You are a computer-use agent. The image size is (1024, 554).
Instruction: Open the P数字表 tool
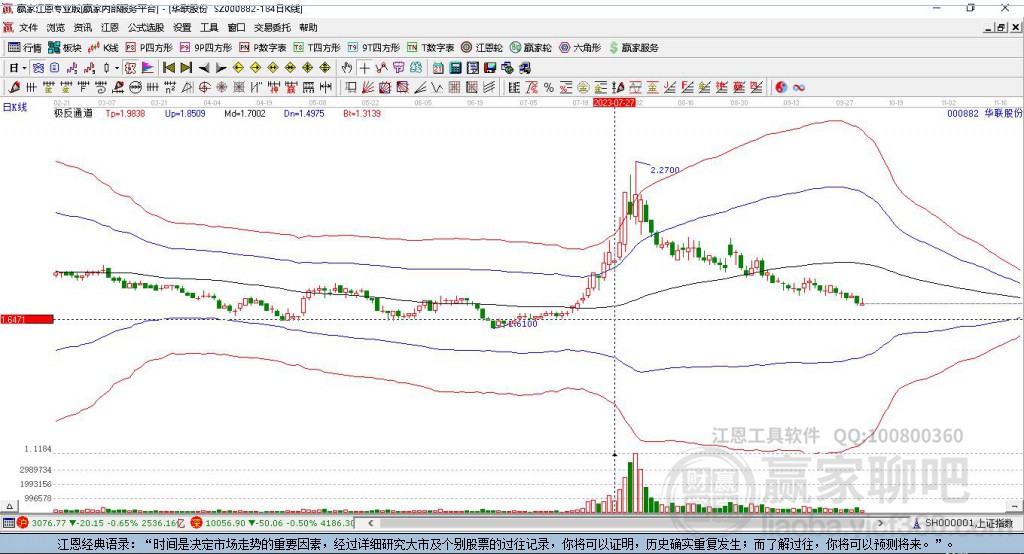(x=263, y=48)
